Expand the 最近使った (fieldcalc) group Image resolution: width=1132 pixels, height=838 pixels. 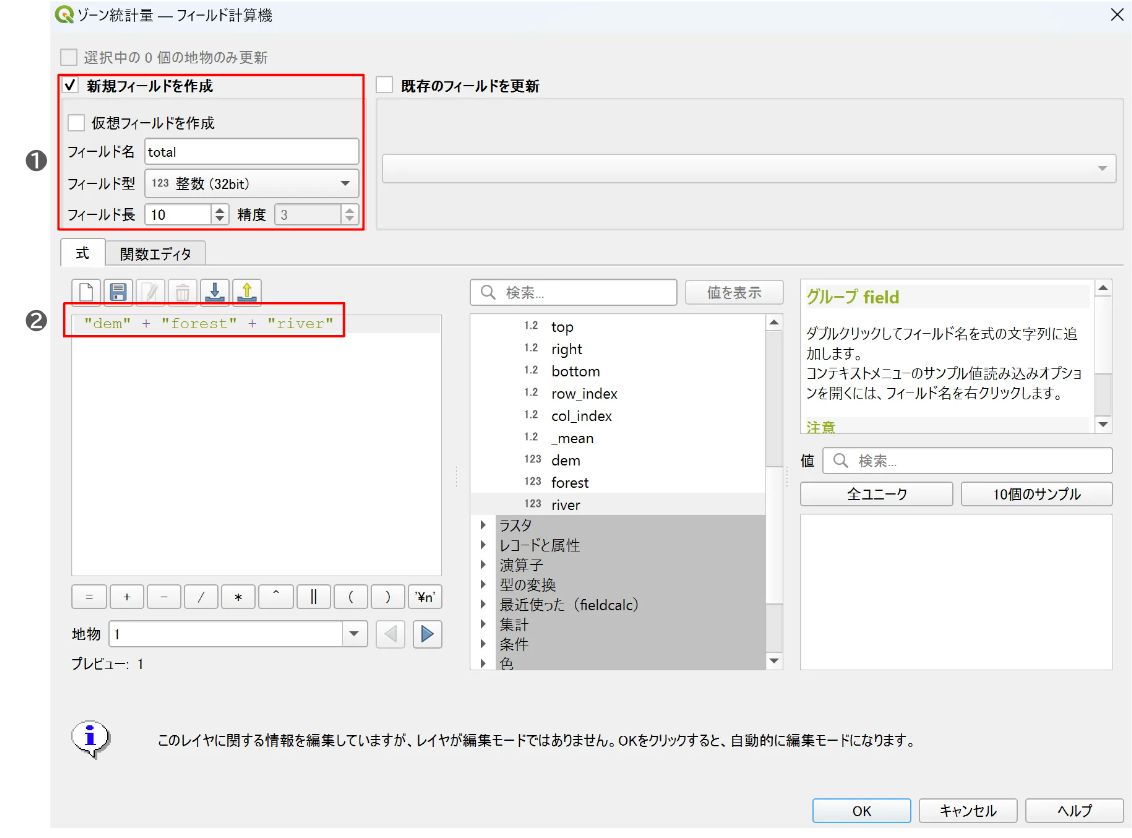(x=484, y=604)
